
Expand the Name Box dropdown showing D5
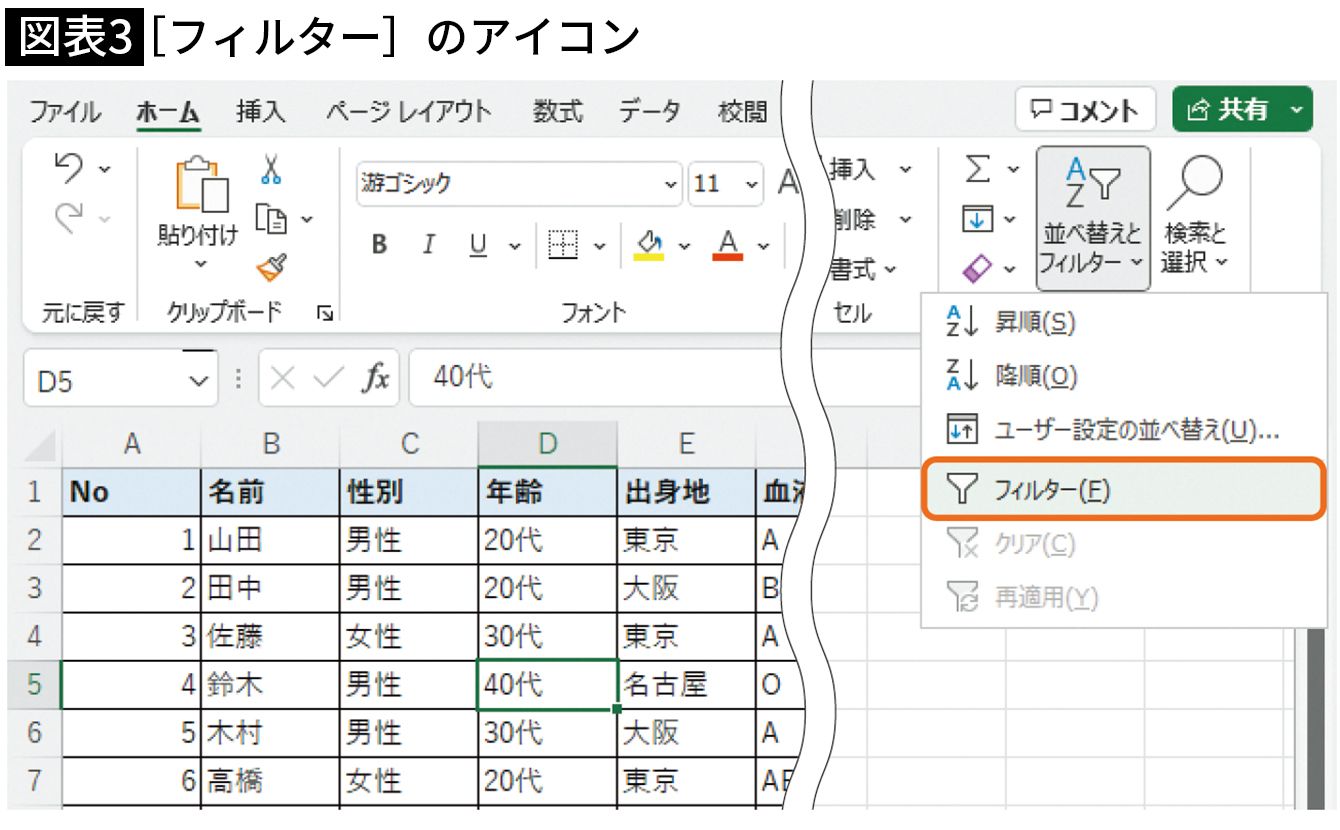[199, 380]
